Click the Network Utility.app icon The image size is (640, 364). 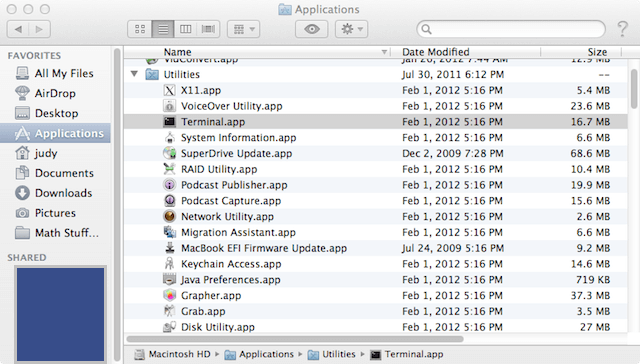[x=169, y=216]
